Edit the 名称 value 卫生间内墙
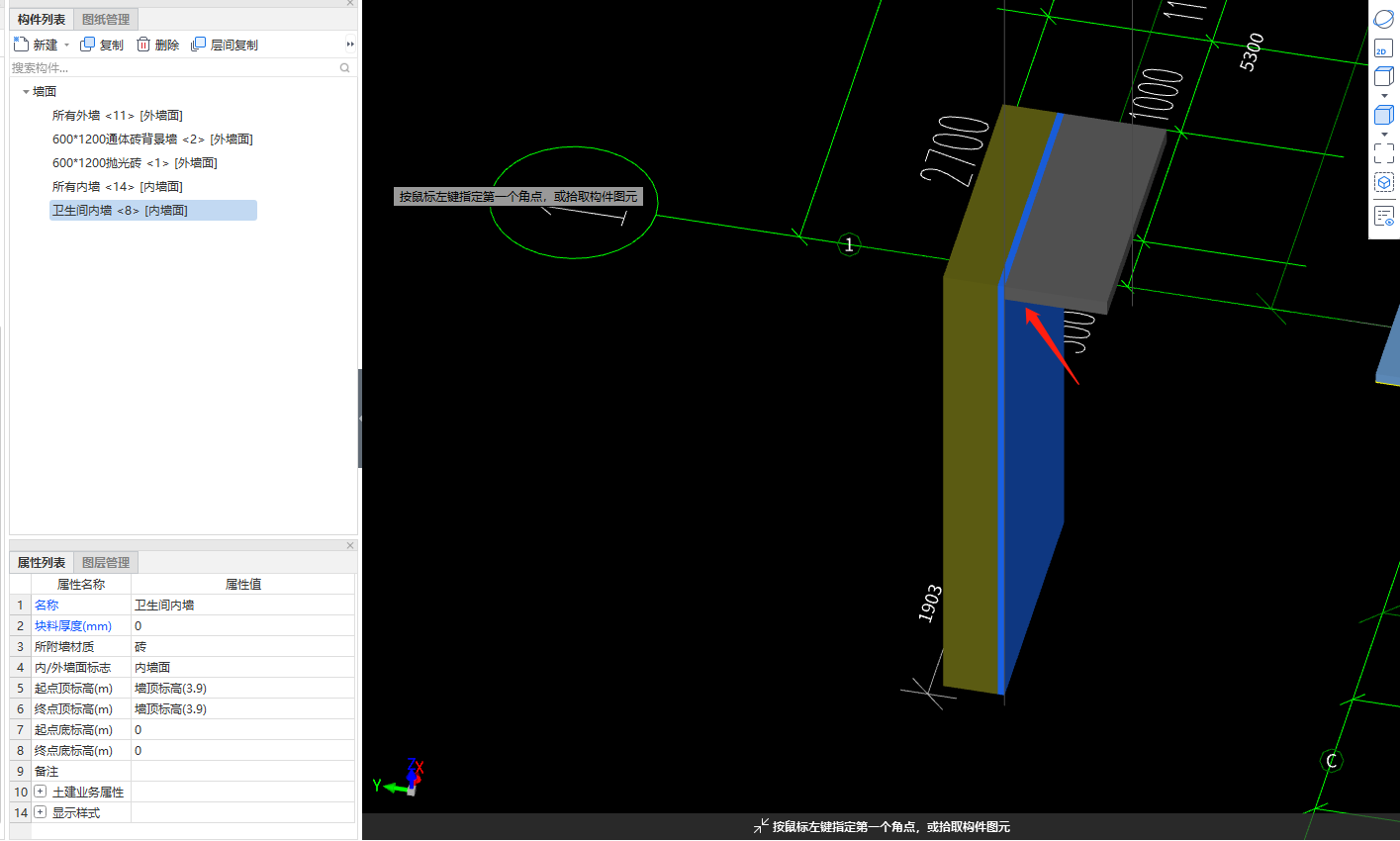The width and height of the screenshot is (1400, 841). (x=242, y=605)
